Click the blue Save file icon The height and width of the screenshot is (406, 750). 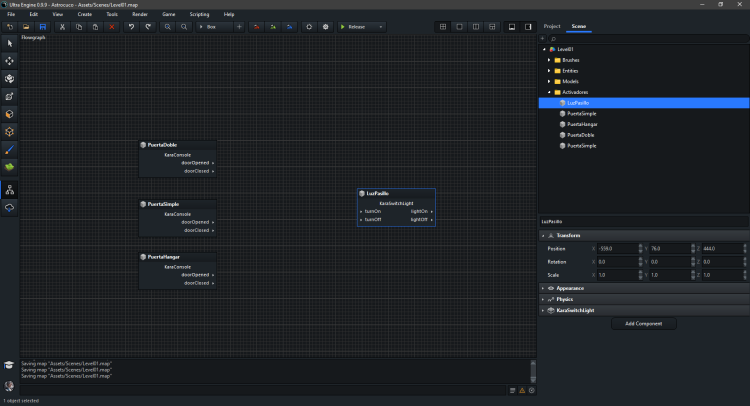[42, 26]
